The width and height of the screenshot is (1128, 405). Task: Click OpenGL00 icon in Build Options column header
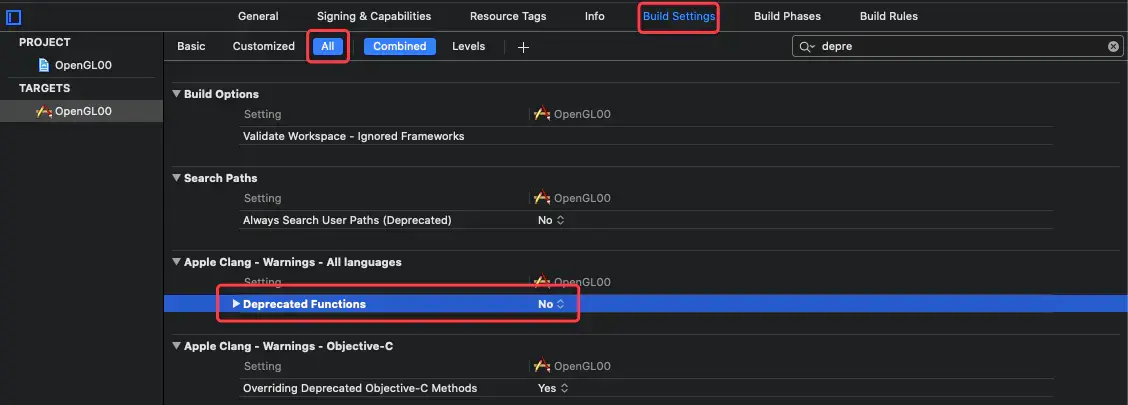point(542,114)
